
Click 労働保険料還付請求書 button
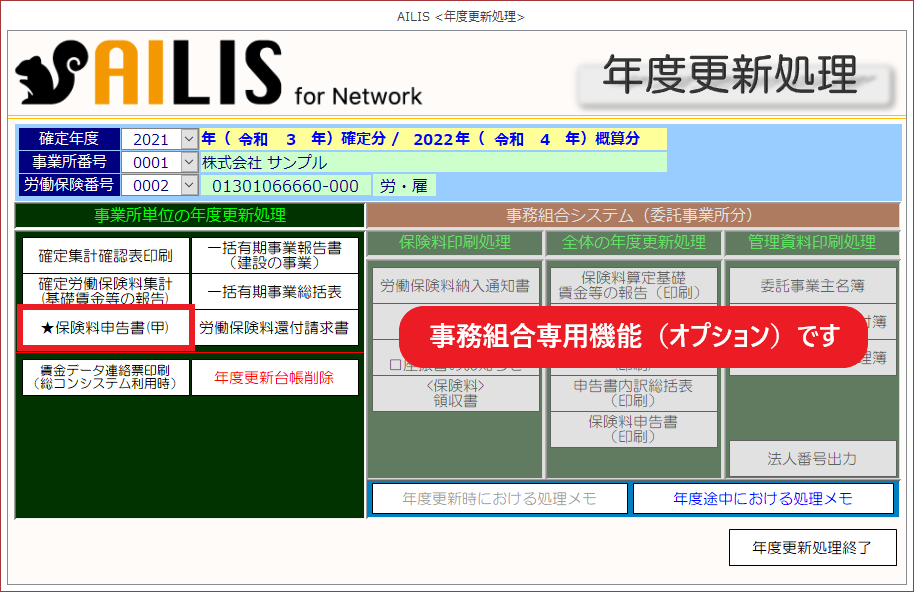[x=274, y=327]
